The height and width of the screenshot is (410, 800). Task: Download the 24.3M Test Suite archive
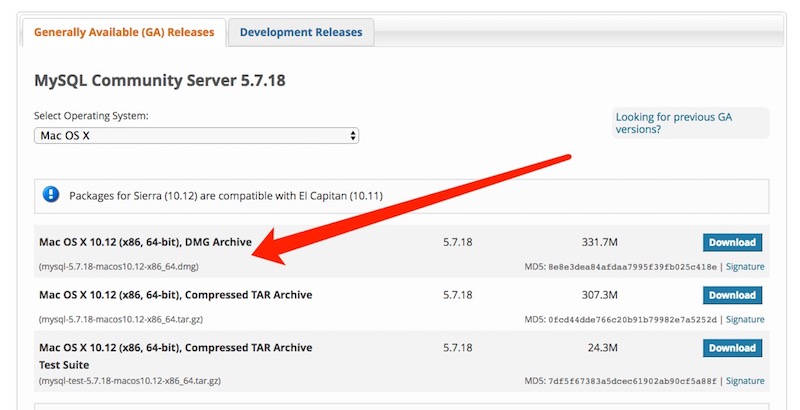[732, 348]
